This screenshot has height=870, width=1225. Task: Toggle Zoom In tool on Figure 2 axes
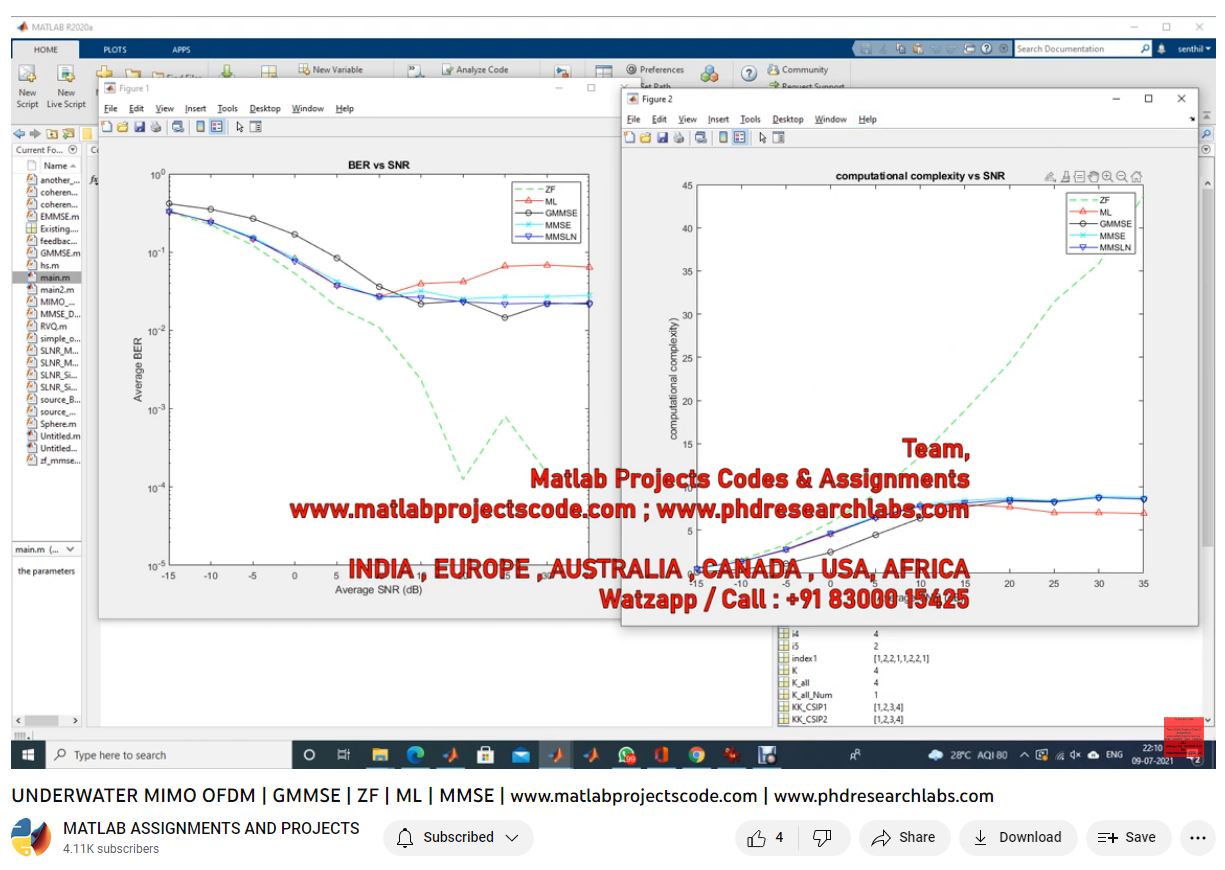pos(1107,177)
